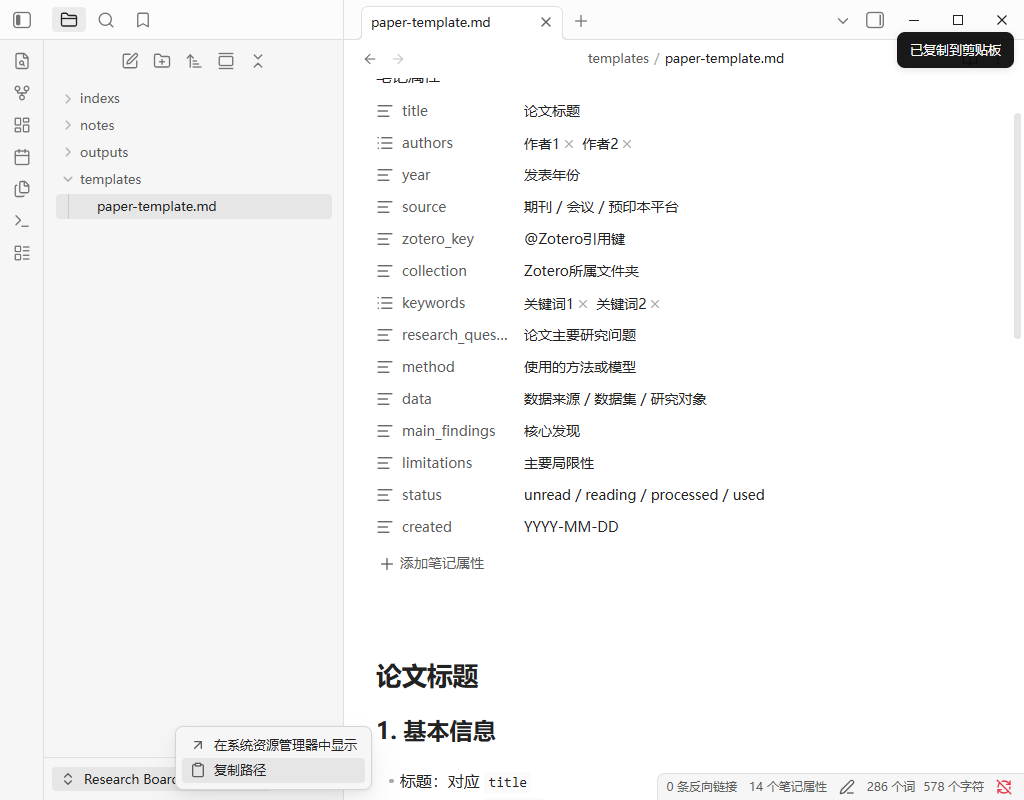Toggle the right sidebar panel
1024x800 pixels.
pos(875,20)
